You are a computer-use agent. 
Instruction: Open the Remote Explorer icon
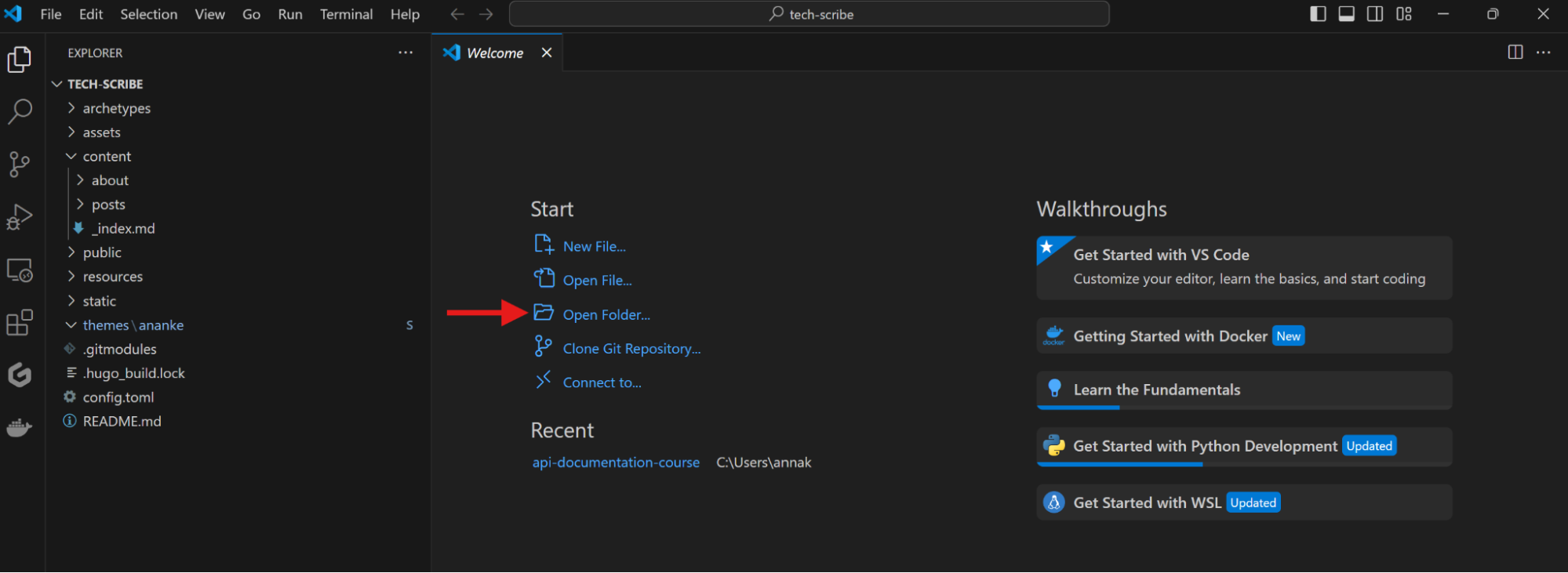pos(20,270)
